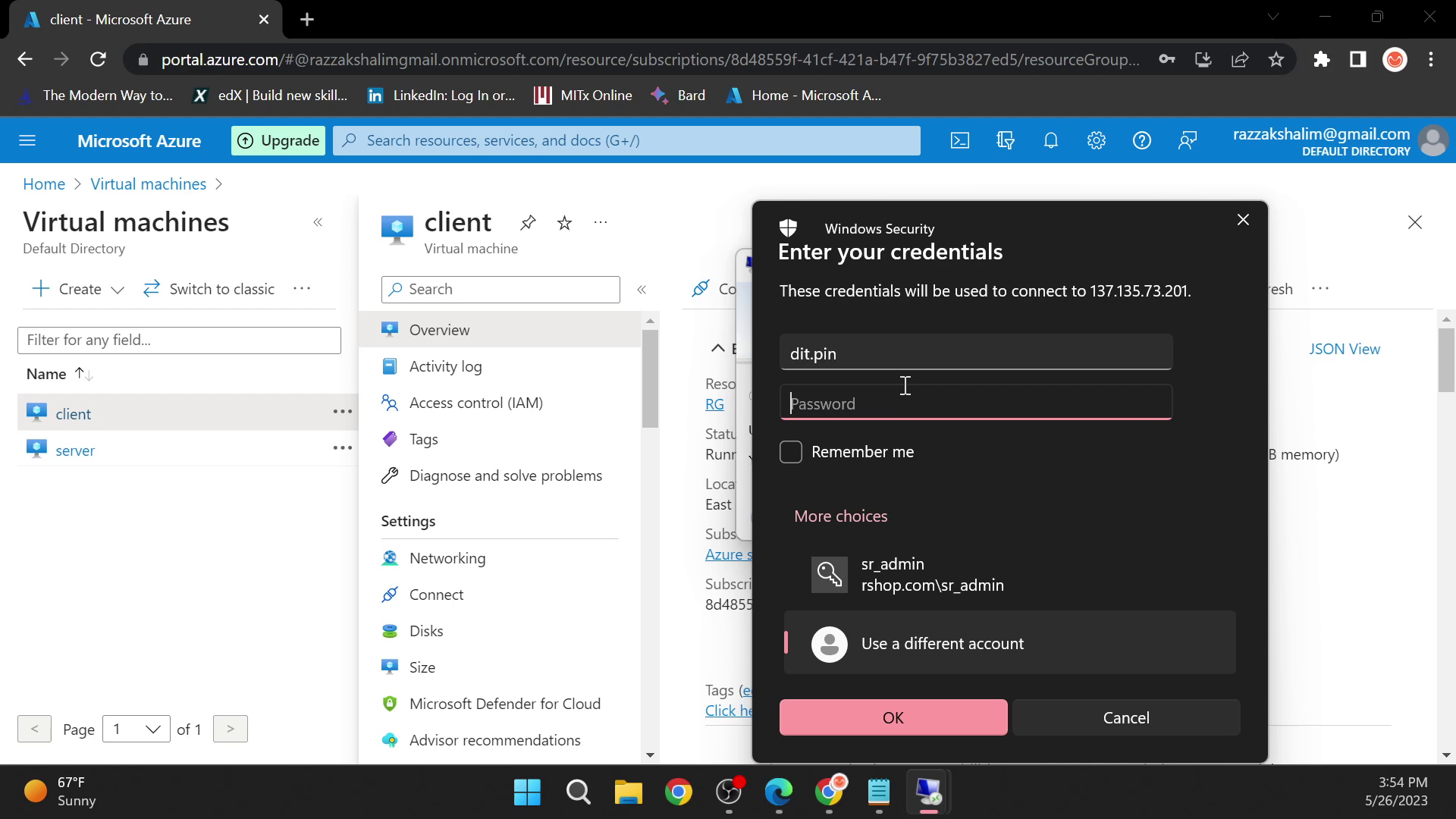Click the Cancel button to dismiss dialog
1456x819 pixels.
coord(1127,717)
